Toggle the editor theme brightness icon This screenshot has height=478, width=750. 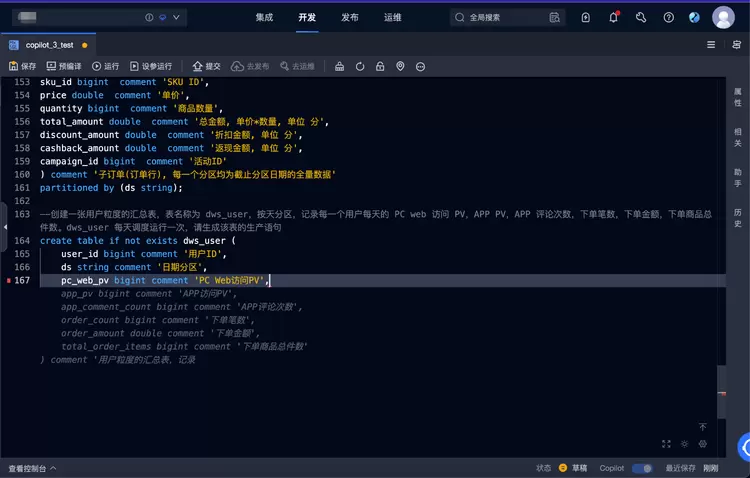tap(685, 443)
